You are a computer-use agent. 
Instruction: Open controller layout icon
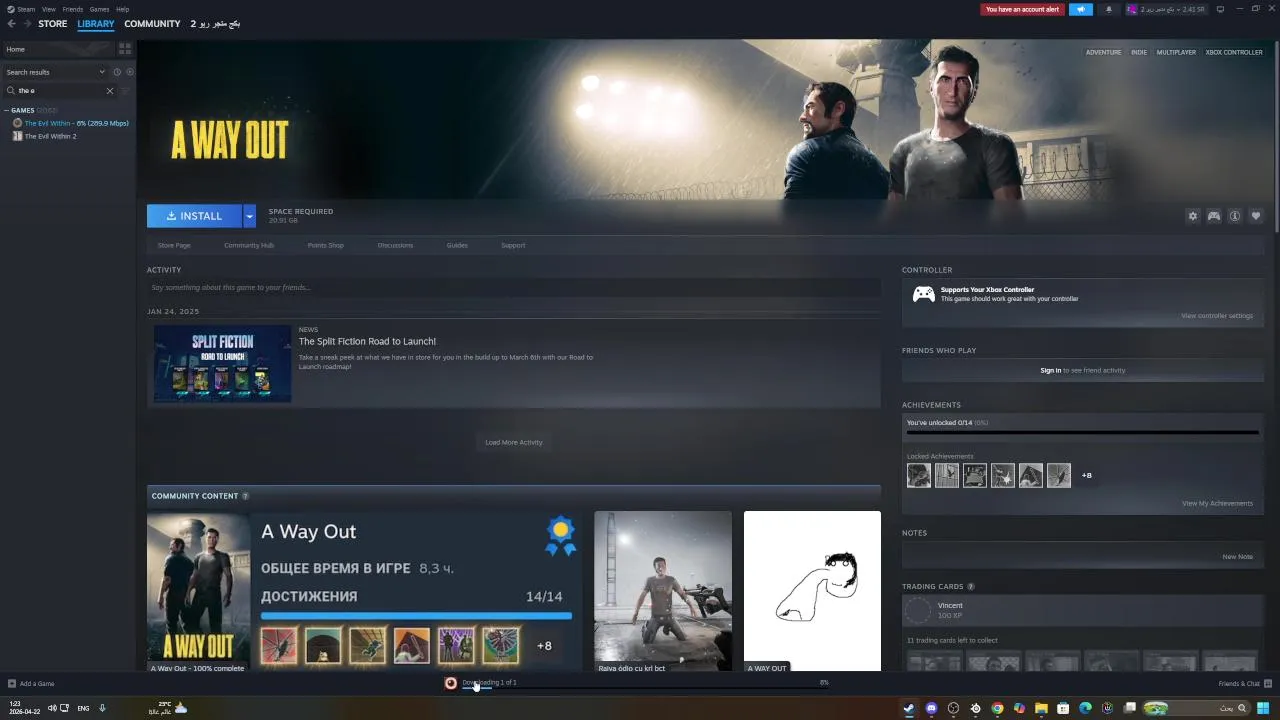point(1213,216)
